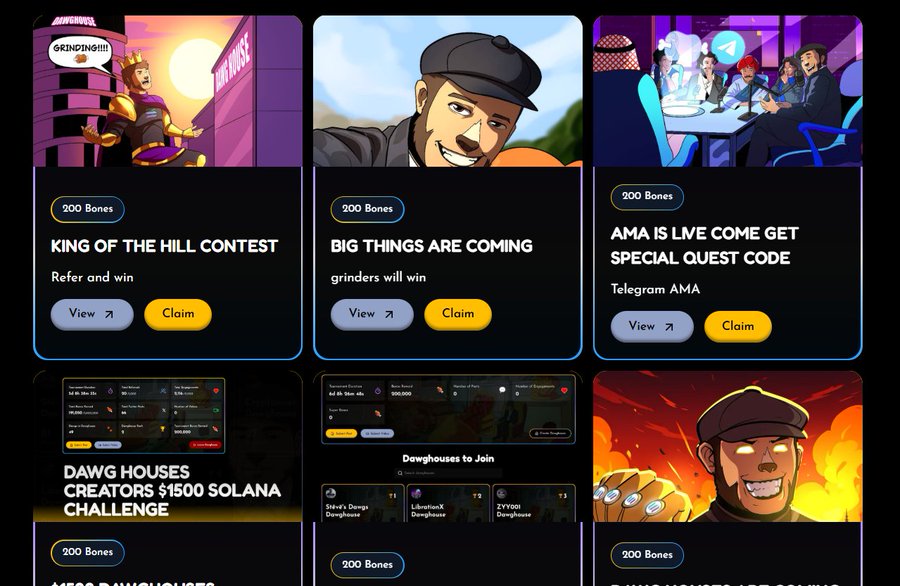Screen dimensions: 900x586
Task: Open the capped man Big Things artwork
Action: (448, 91)
